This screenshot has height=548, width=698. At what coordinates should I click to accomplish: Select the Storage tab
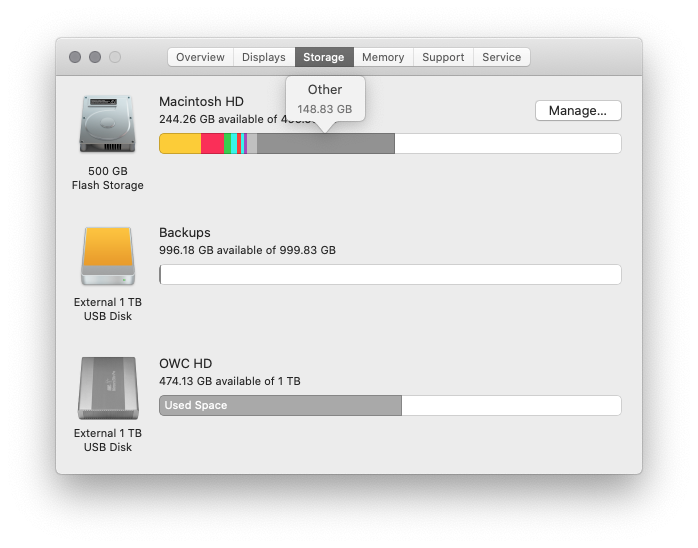point(324,57)
